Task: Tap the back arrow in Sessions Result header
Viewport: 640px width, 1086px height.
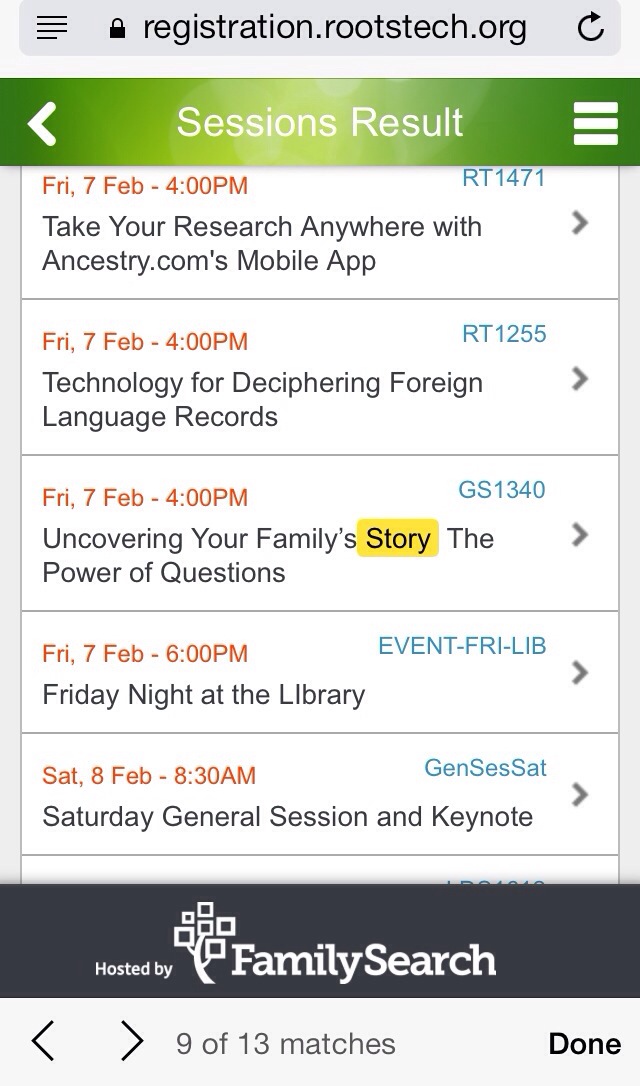Action: (42, 123)
